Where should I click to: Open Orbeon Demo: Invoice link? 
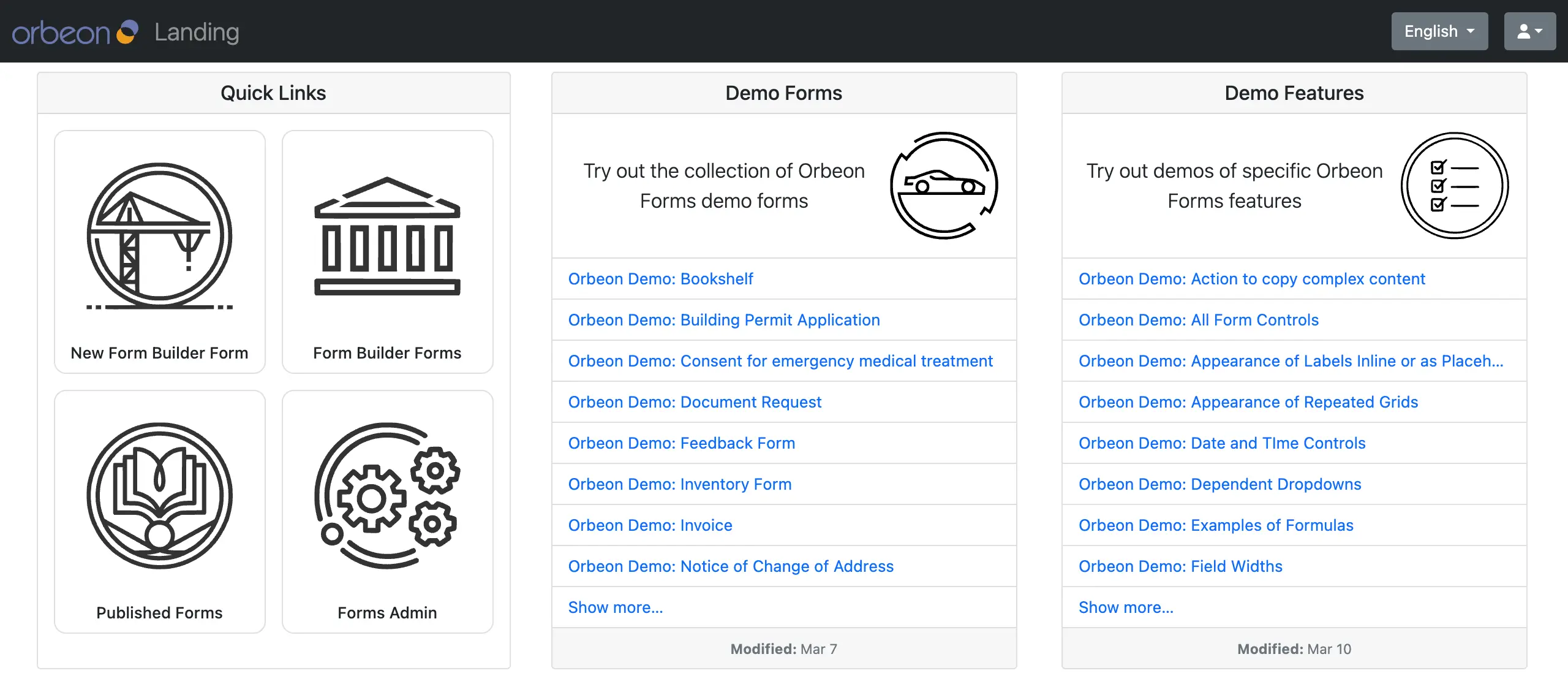[650, 525]
